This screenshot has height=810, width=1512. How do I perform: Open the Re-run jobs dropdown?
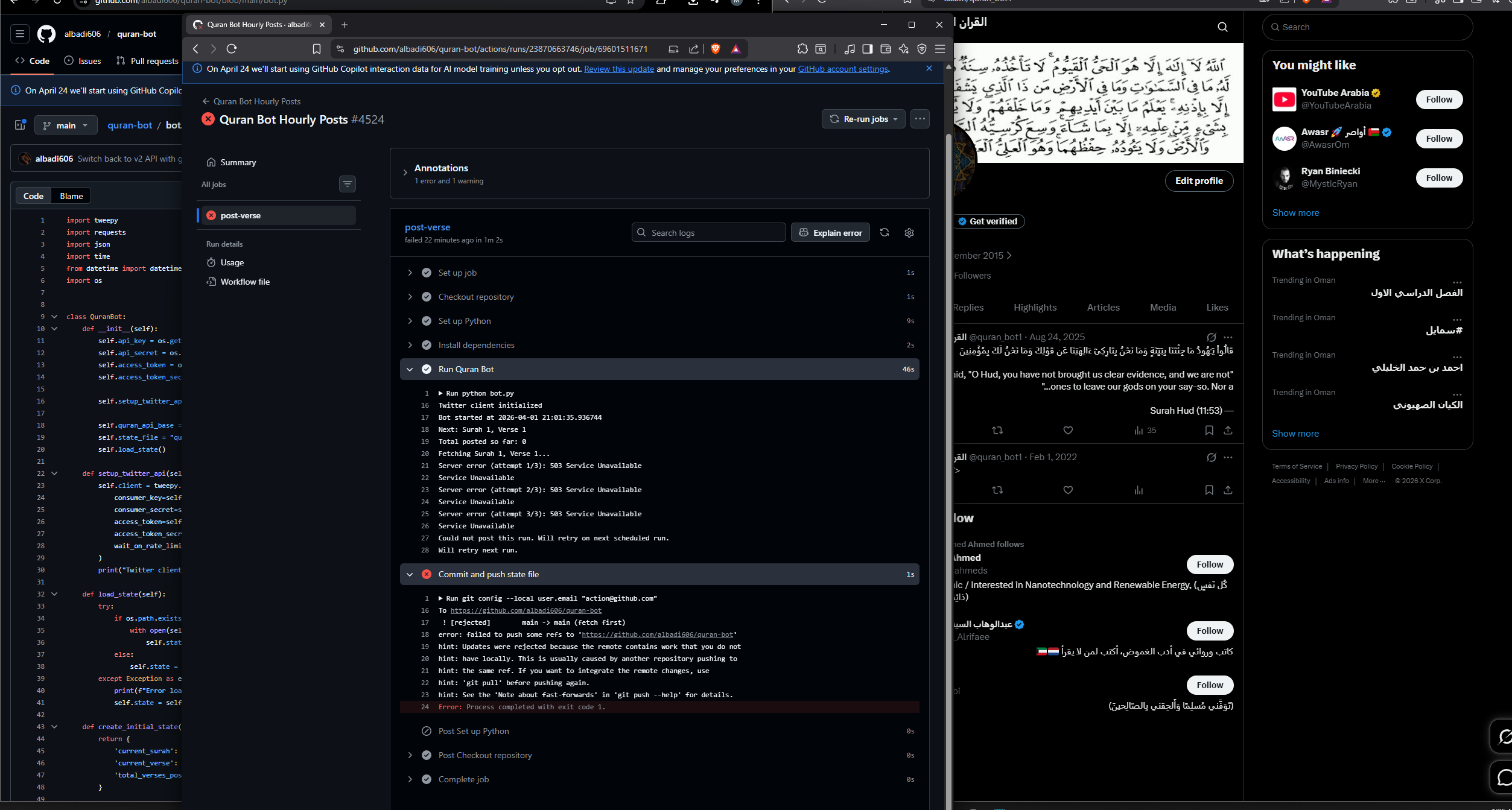point(863,119)
